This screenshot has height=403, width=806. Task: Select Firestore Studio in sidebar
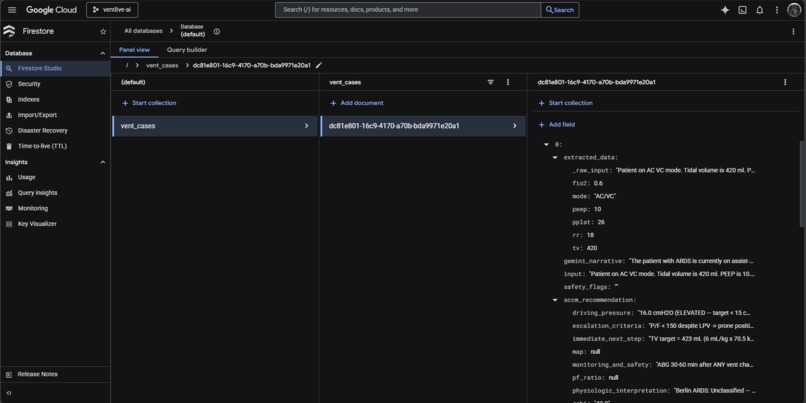coord(55,68)
